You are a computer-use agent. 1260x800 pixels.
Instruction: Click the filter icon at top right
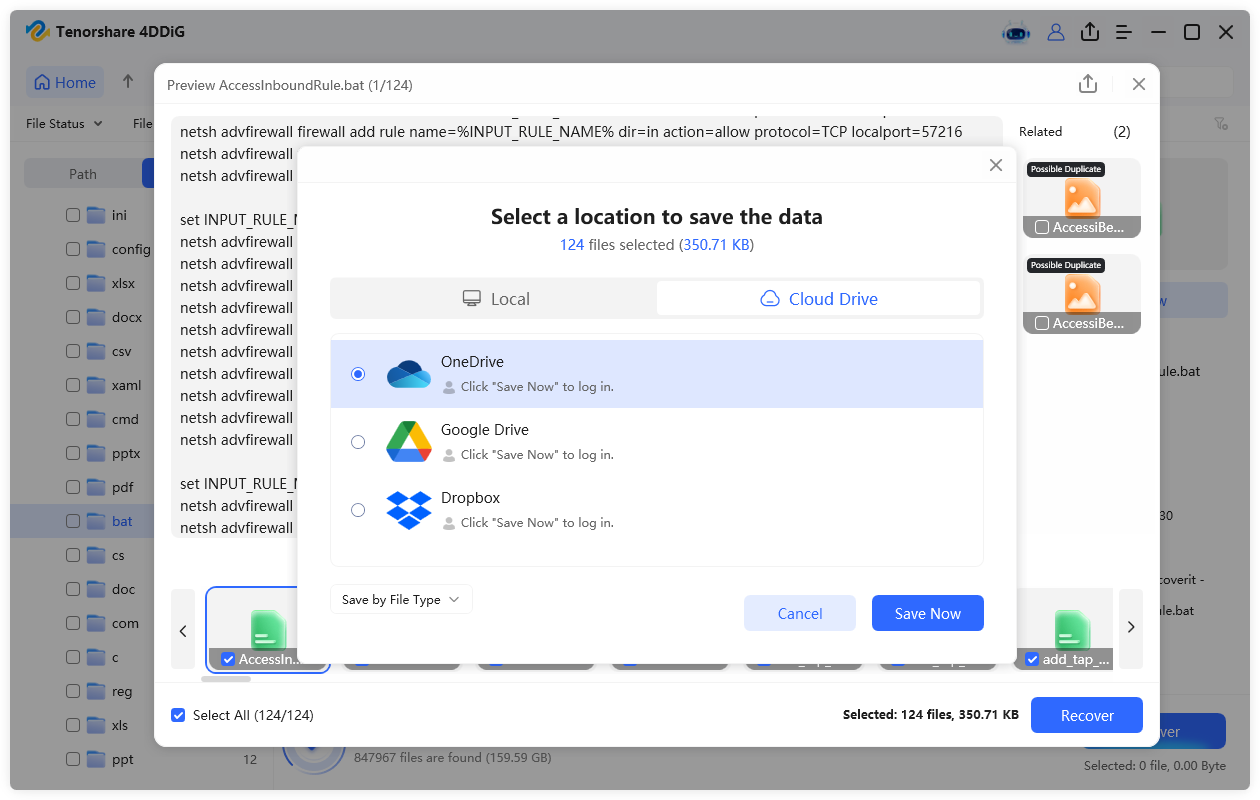[x=1221, y=124]
